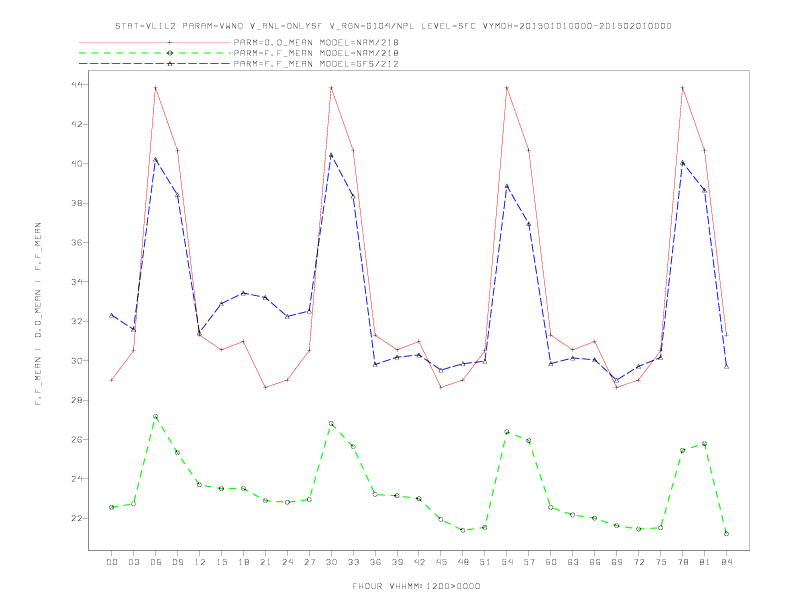Click x-axis tick label 00
Screen dimensions: 792x612
(x=112, y=562)
